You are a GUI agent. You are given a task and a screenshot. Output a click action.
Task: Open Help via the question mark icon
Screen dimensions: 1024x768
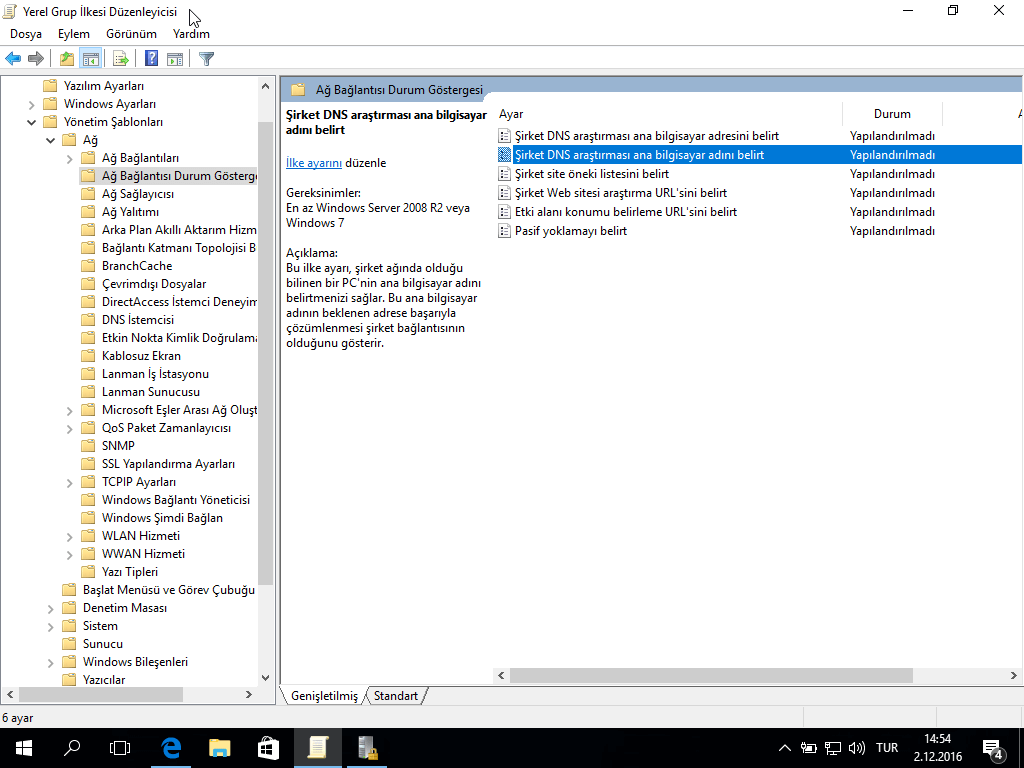click(x=151, y=59)
